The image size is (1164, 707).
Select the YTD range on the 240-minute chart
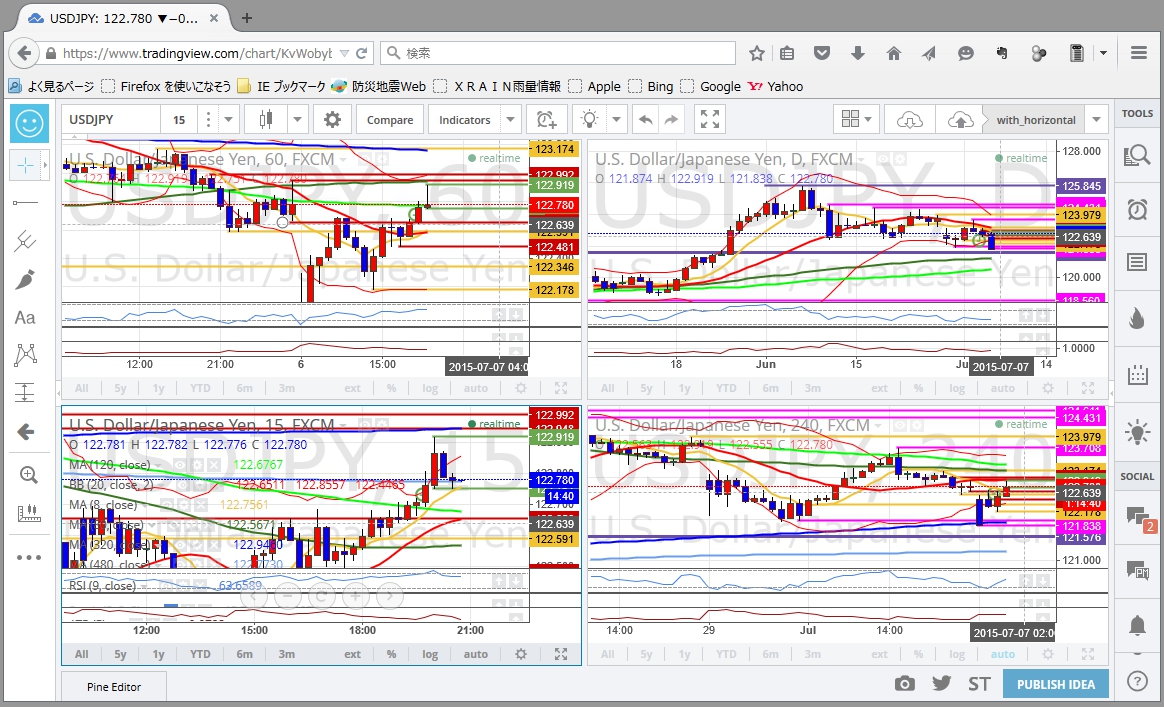point(727,654)
